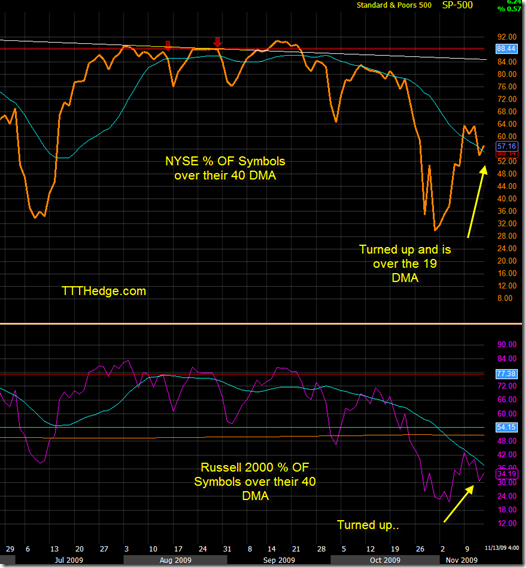Click 28.00 on the upper price scale

point(507,236)
